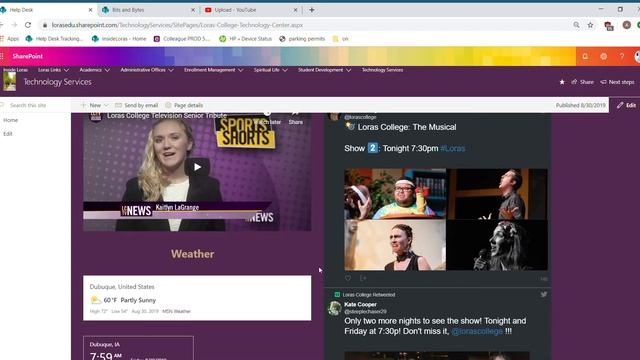
Task: Open SharePoint settings gear
Action: click(603, 56)
